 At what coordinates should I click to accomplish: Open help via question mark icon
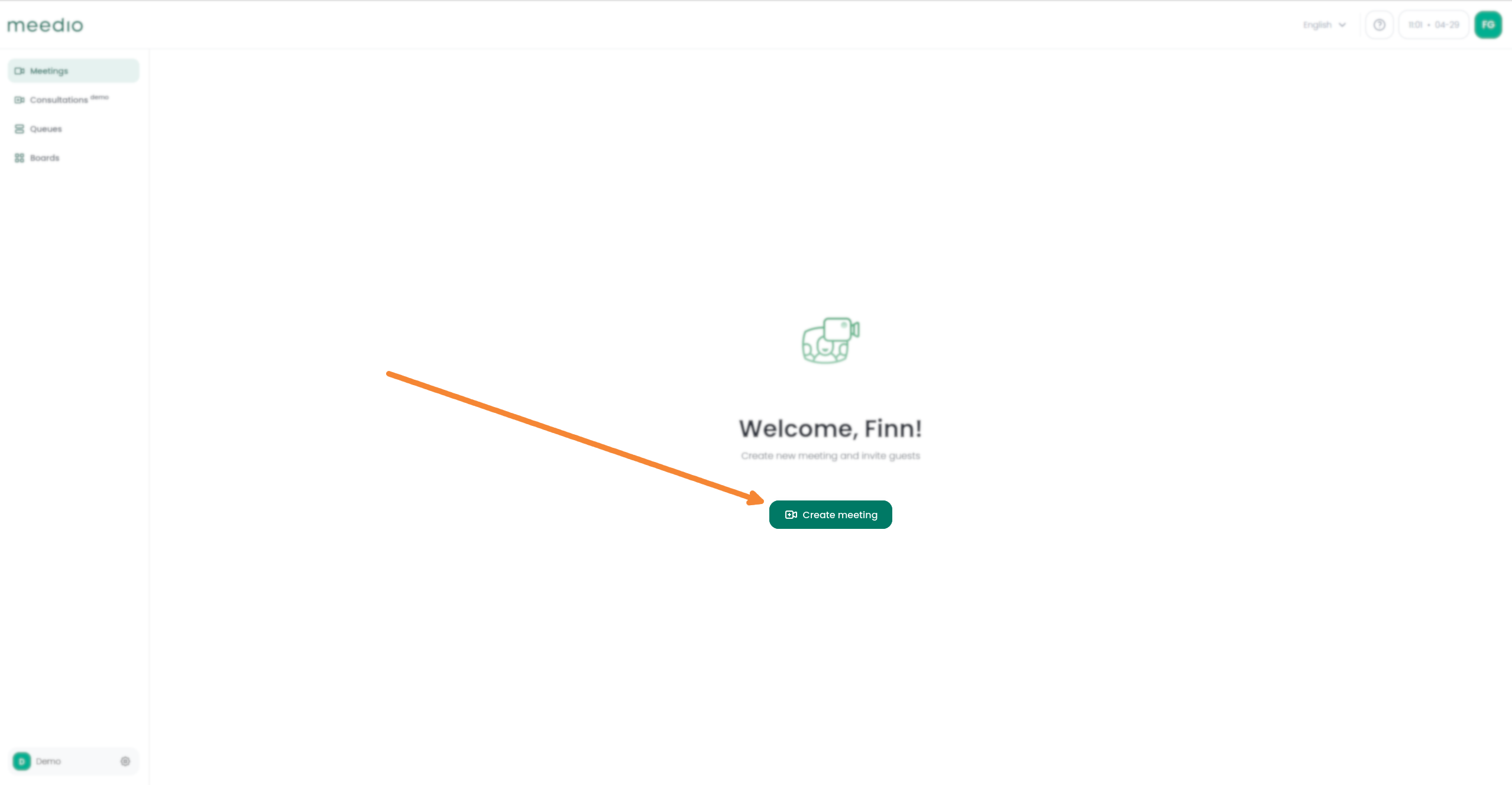pos(1379,25)
